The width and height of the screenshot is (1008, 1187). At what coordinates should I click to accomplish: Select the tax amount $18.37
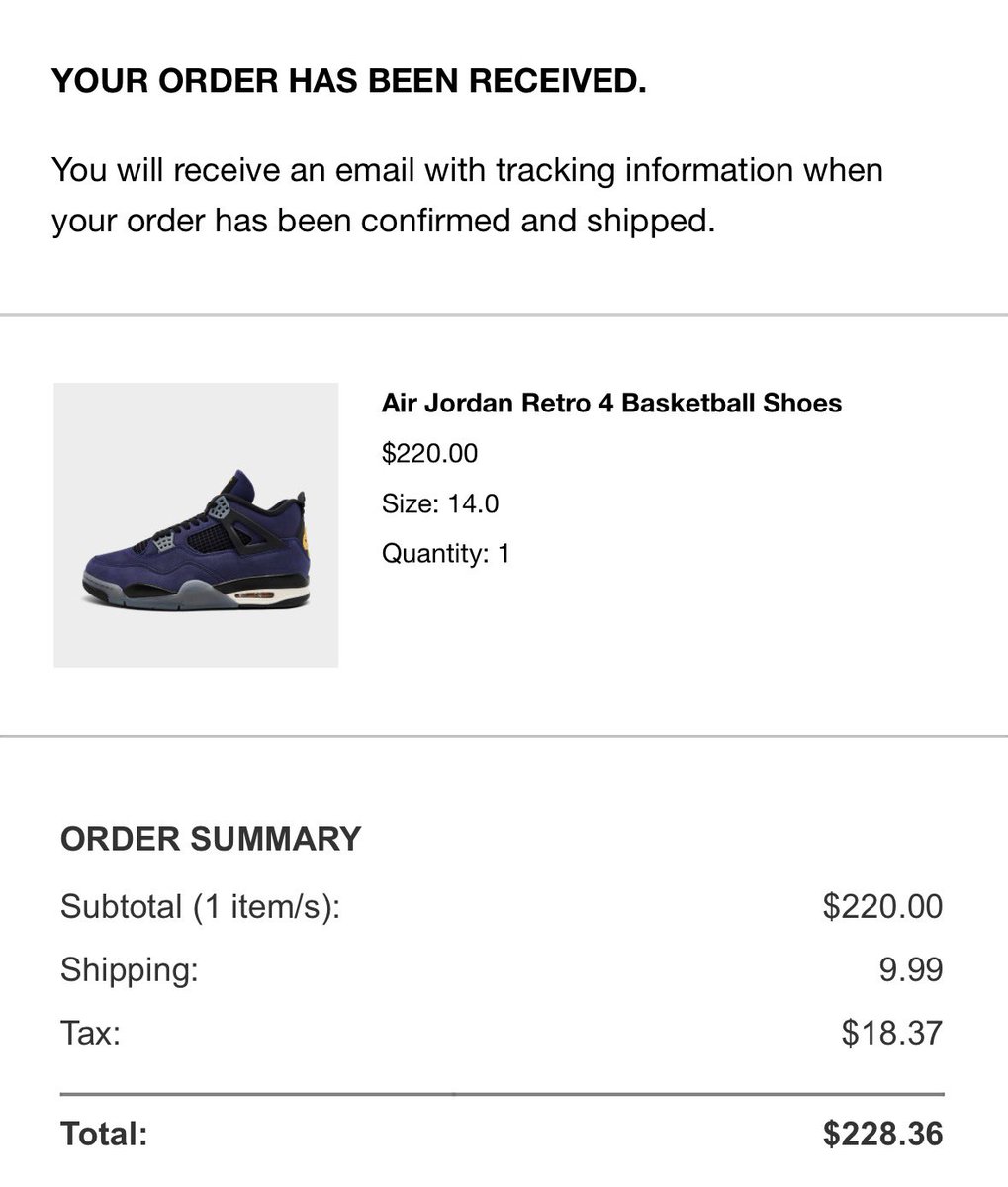click(892, 1034)
